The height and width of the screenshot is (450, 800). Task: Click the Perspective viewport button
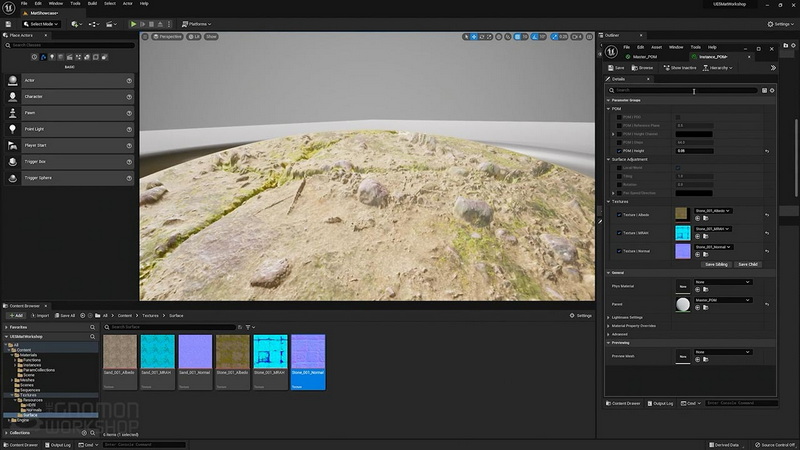pyautogui.click(x=167, y=37)
